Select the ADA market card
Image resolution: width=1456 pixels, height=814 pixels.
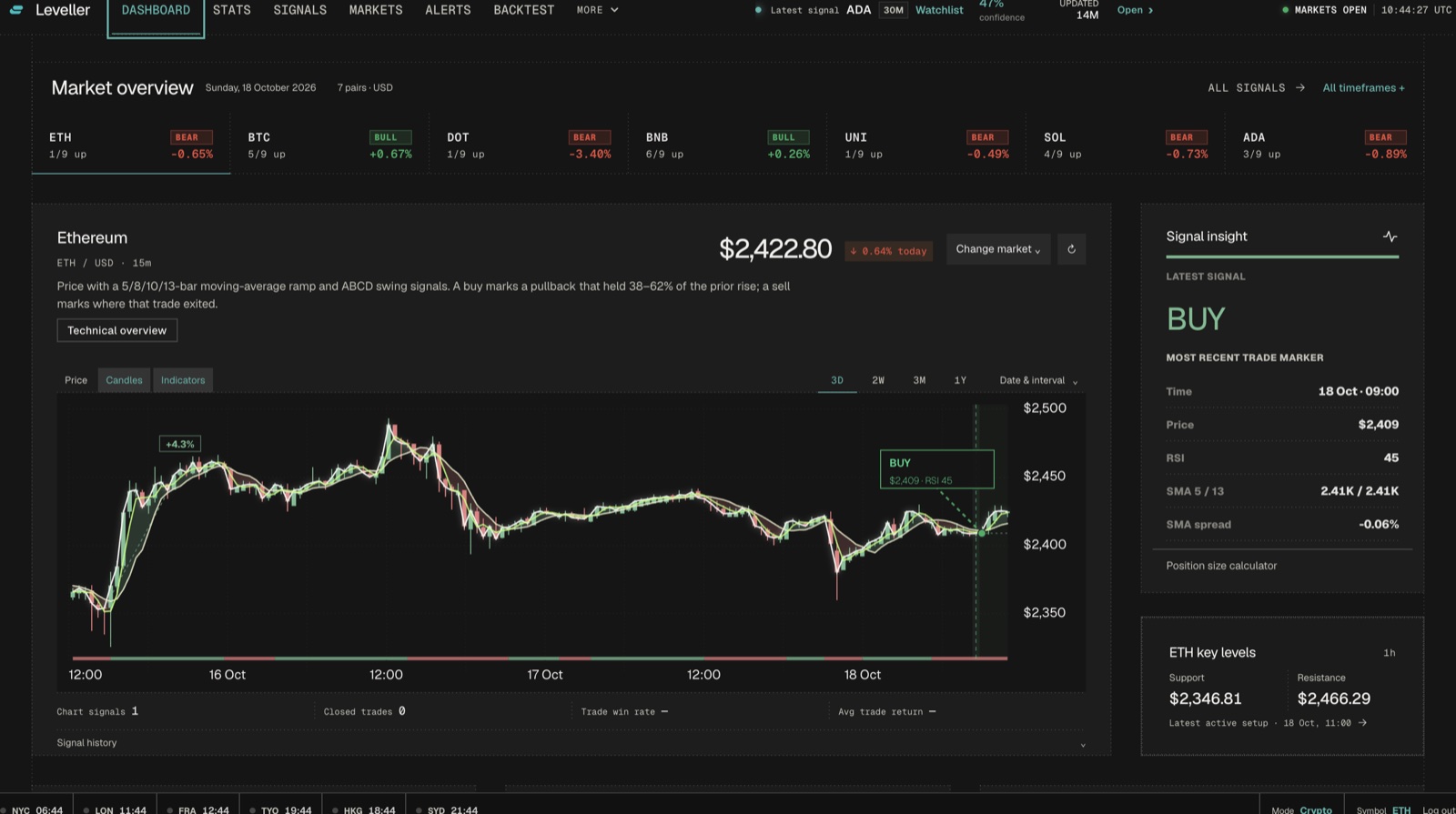point(1325,145)
